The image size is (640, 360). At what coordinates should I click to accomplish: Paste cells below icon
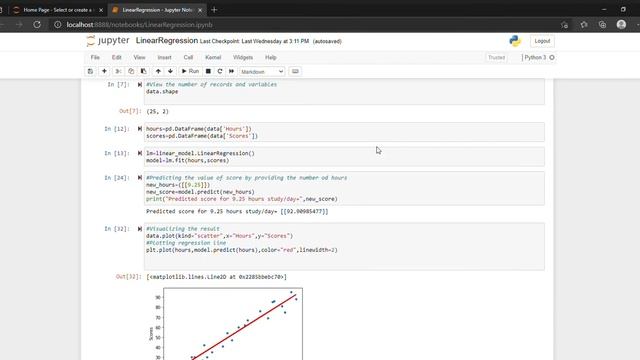pos(144,71)
